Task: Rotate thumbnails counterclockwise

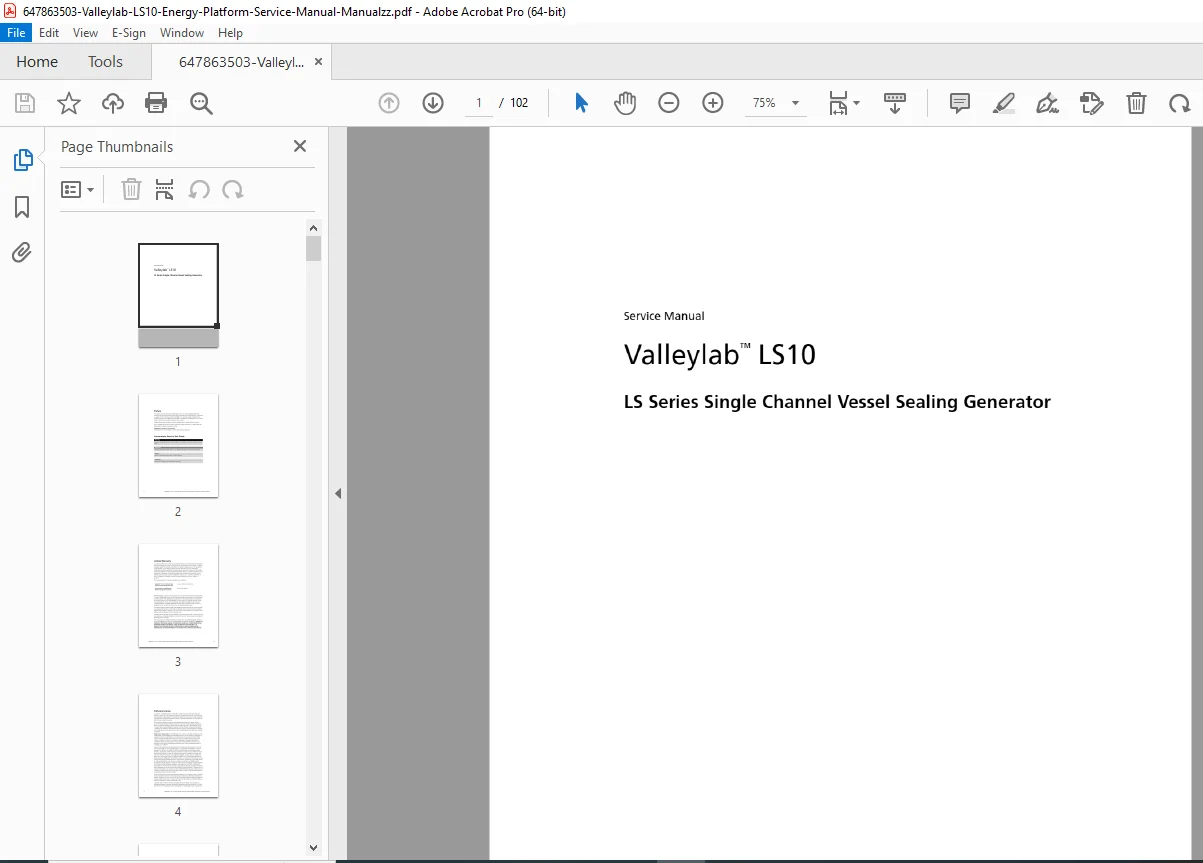Action: pyautogui.click(x=199, y=189)
